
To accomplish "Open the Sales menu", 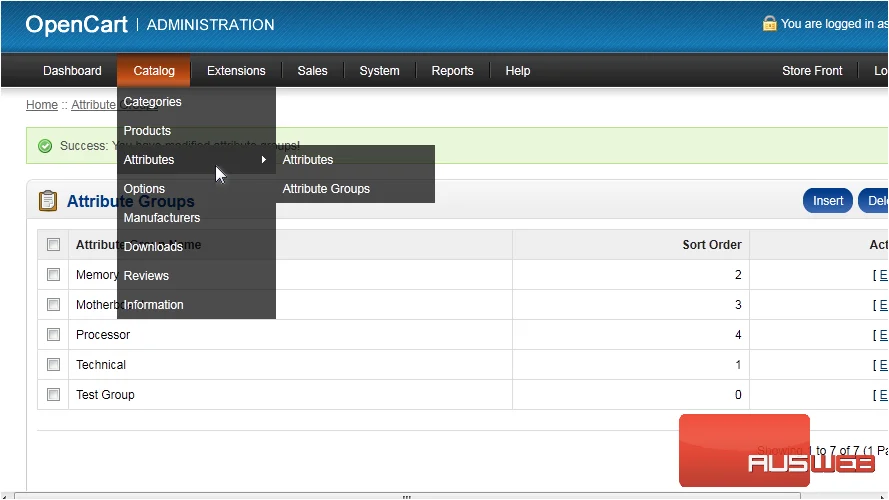I will point(312,71).
